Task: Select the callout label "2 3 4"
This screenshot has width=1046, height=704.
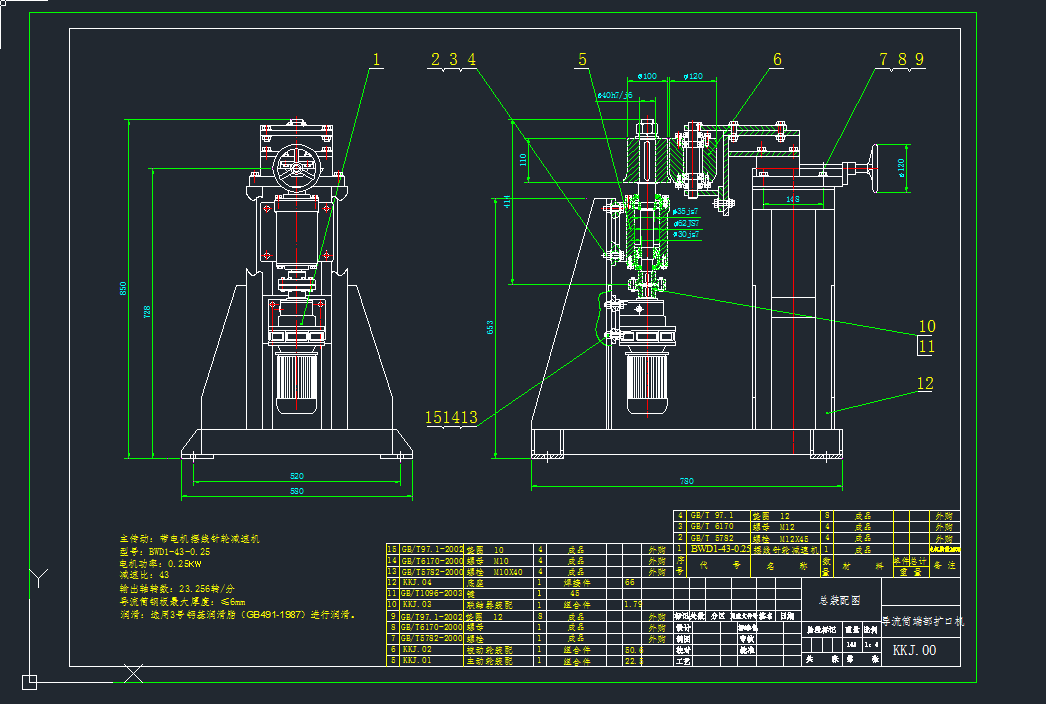Action: point(453,60)
